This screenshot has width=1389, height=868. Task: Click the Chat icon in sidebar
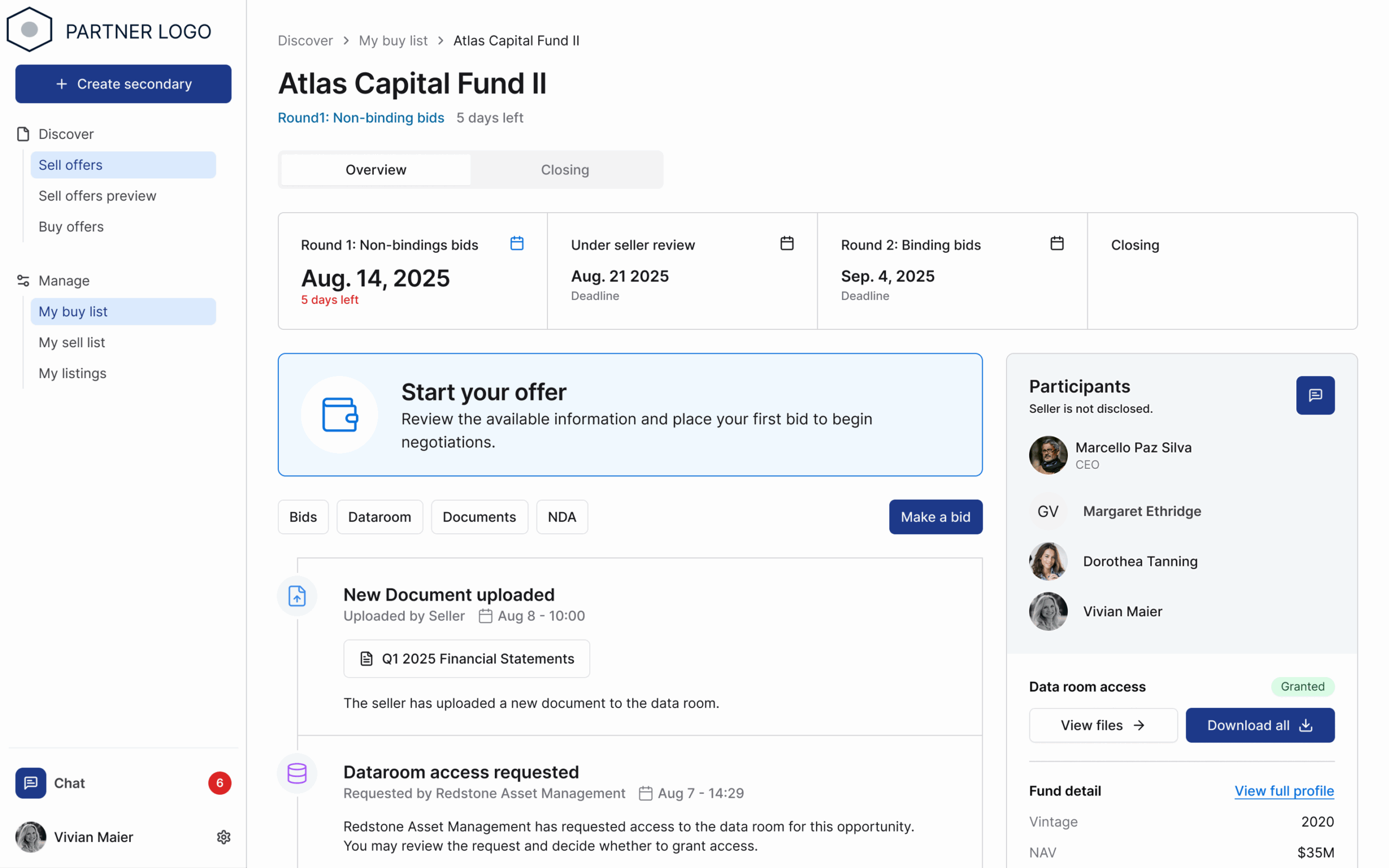tap(30, 783)
